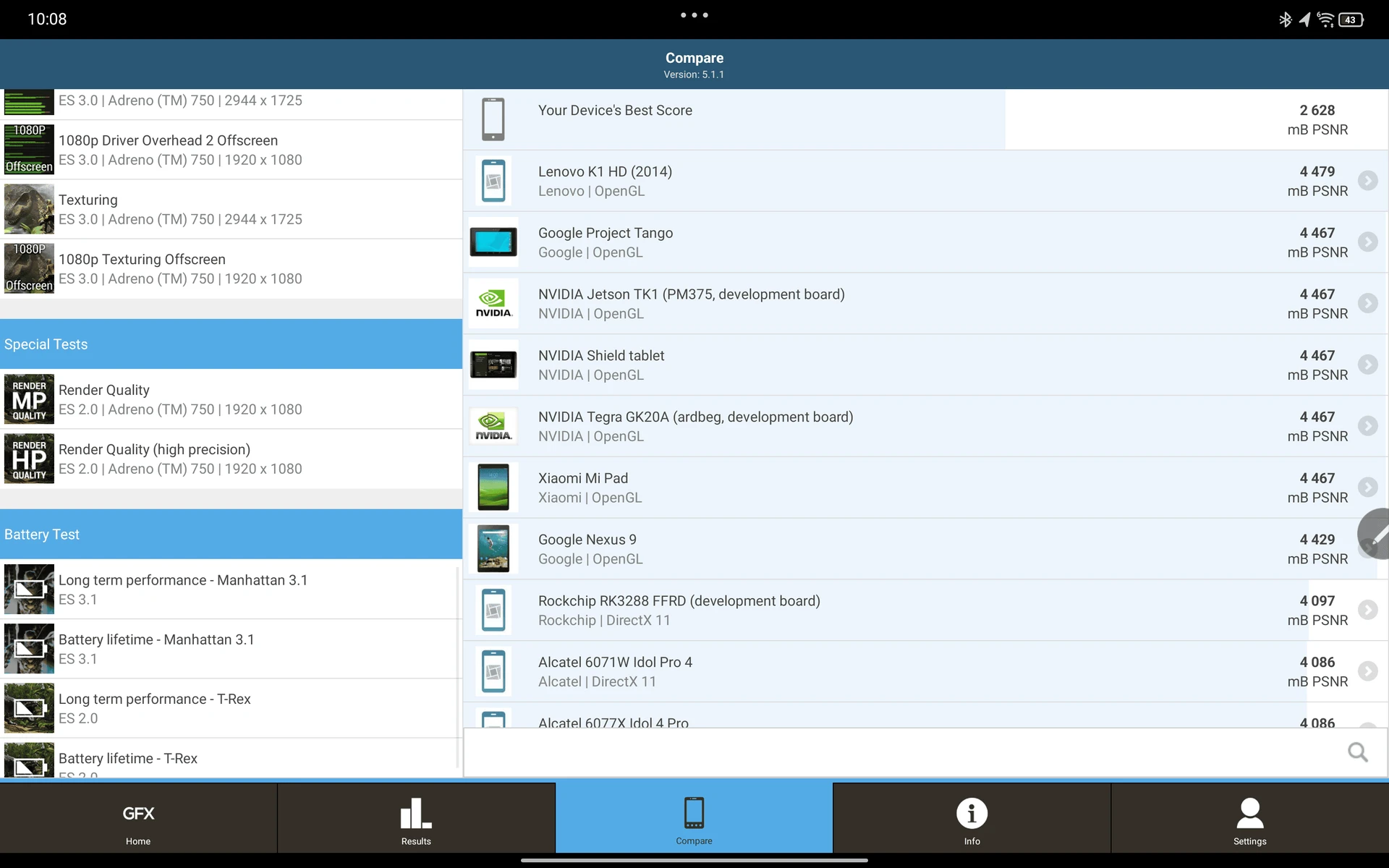Viewport: 1389px width, 868px height.
Task: Tap Google Nexus 9 device thumbnail
Action: (x=493, y=548)
